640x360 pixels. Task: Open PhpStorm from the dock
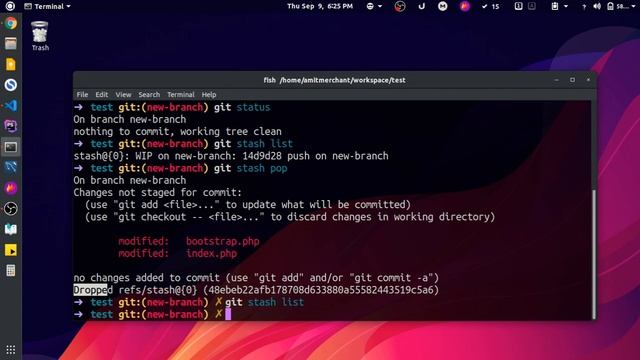(x=11, y=126)
